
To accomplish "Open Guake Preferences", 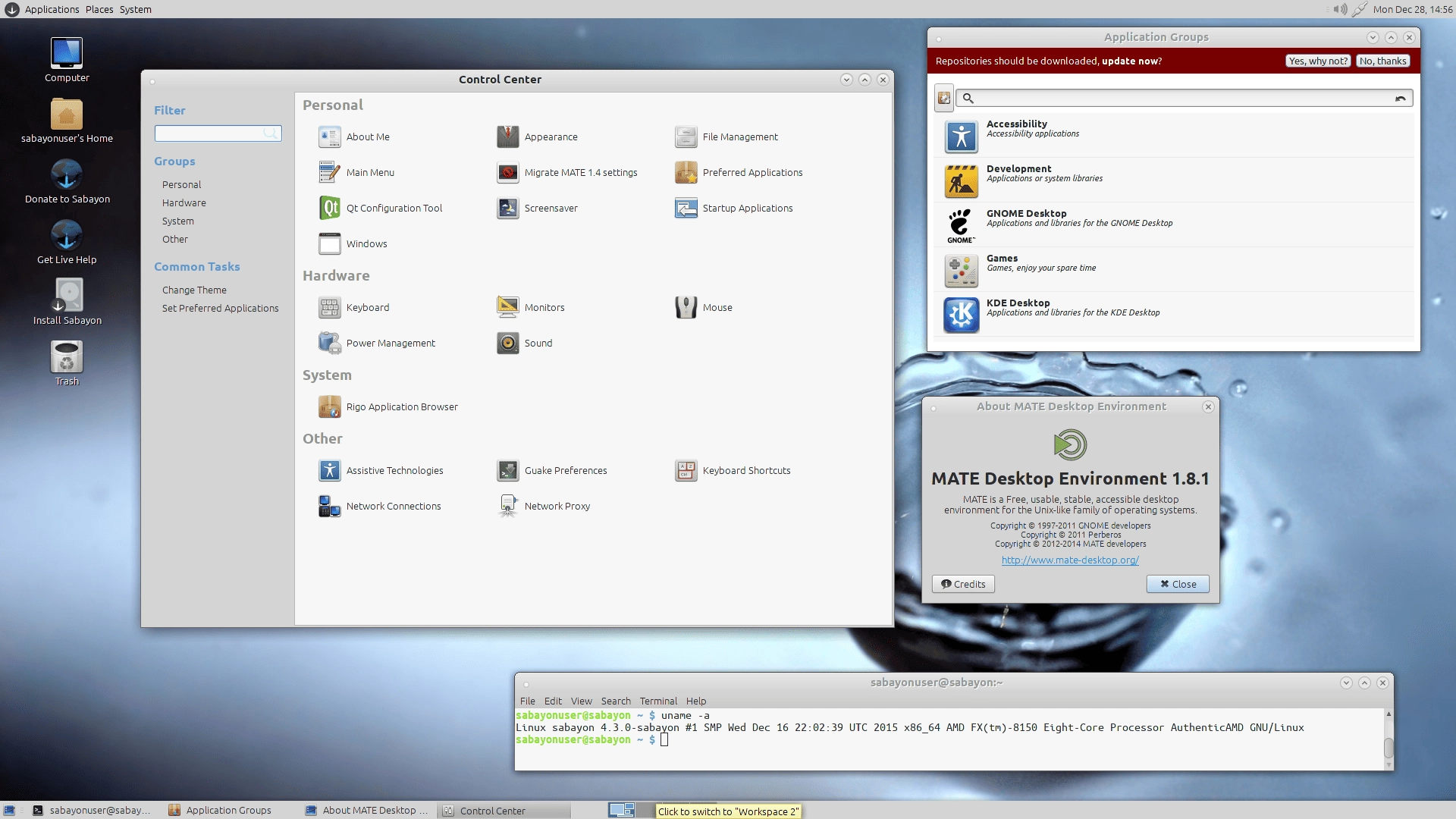I will tap(552, 471).
